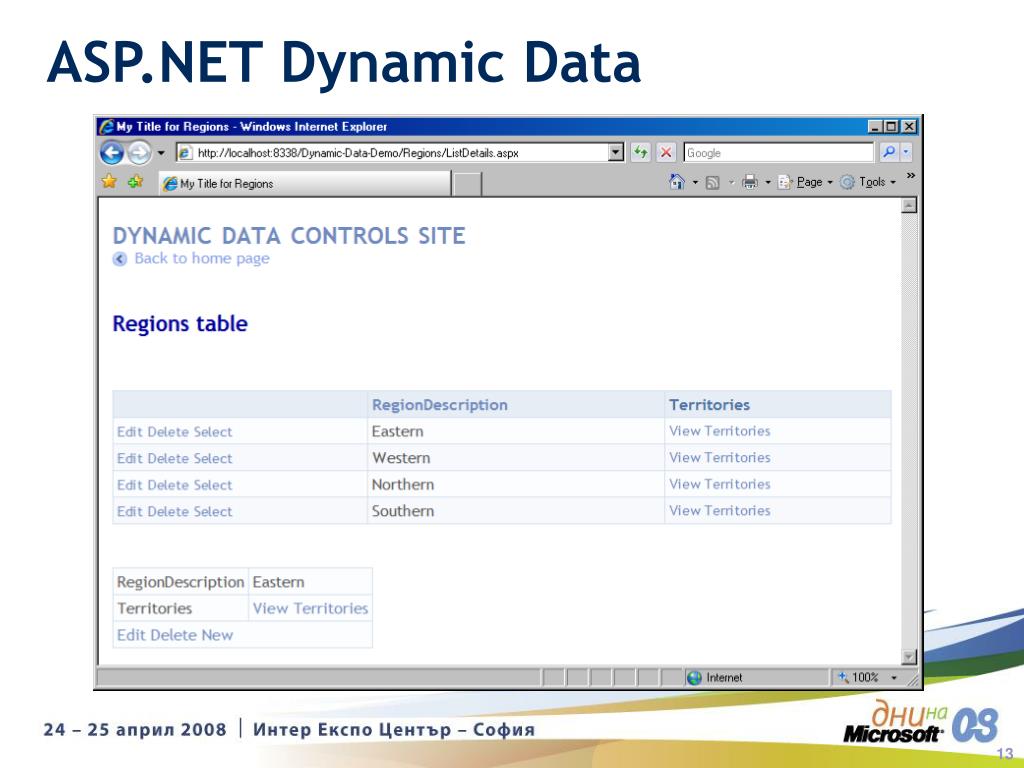Image resolution: width=1024 pixels, height=768 pixels.
Task: Sort by the Territories column header
Action: (709, 405)
